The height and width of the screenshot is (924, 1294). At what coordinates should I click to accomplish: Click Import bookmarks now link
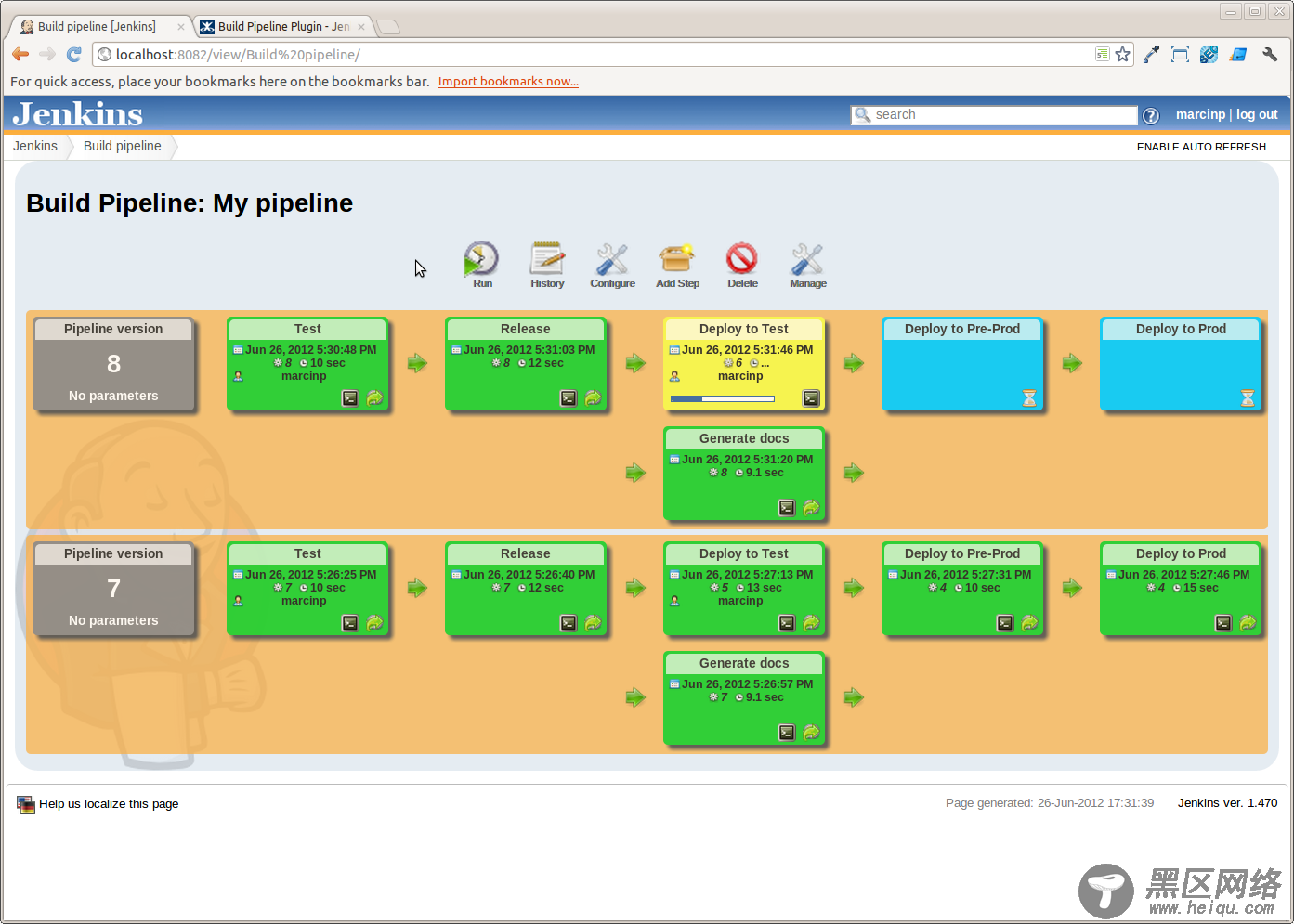point(508,82)
